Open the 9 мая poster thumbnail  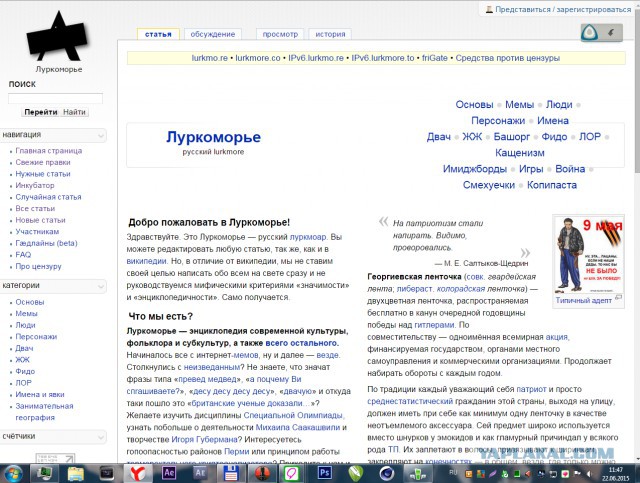(588, 254)
